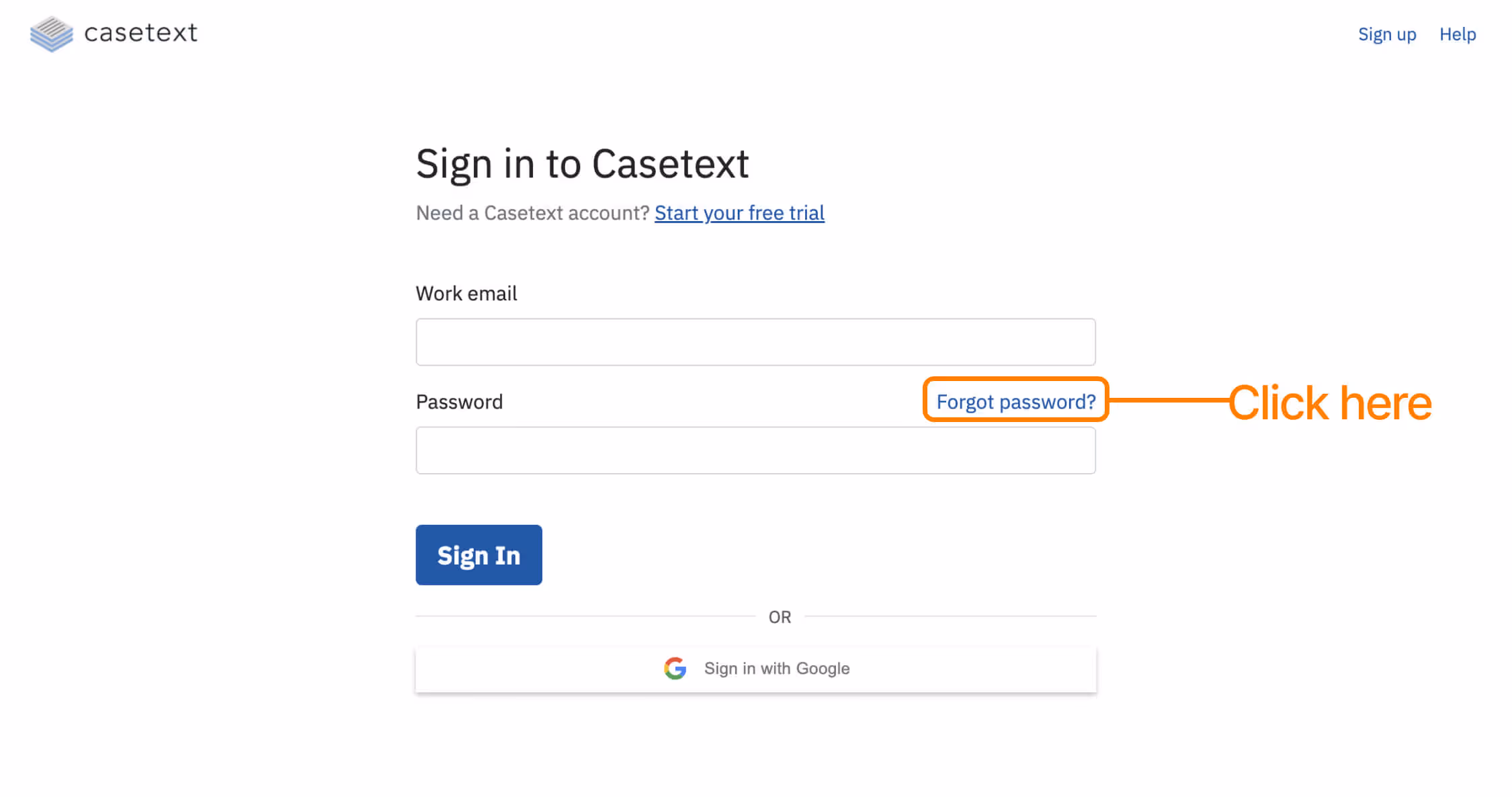1512x797 pixels.
Task: Click the Sign in to Casetext heading
Action: (583, 163)
